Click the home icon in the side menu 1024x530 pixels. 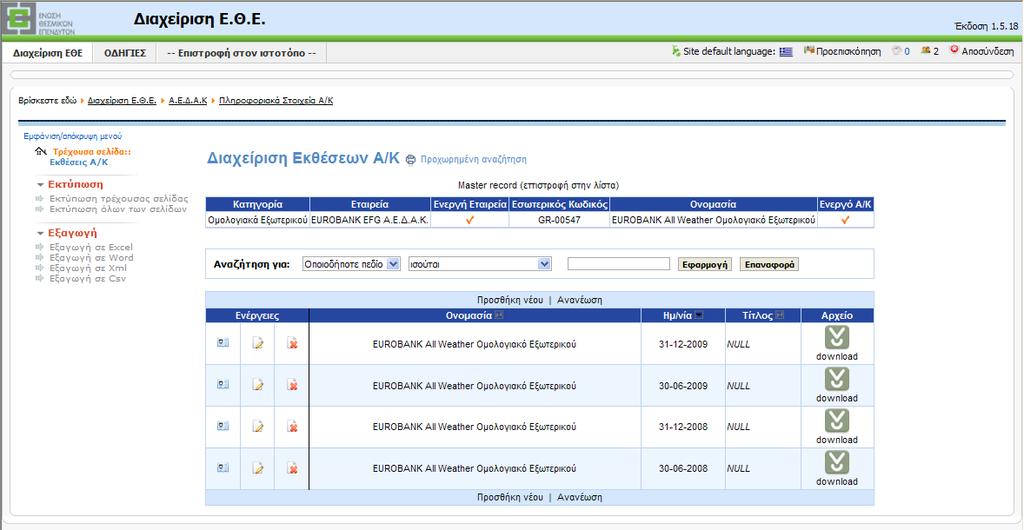point(40,151)
